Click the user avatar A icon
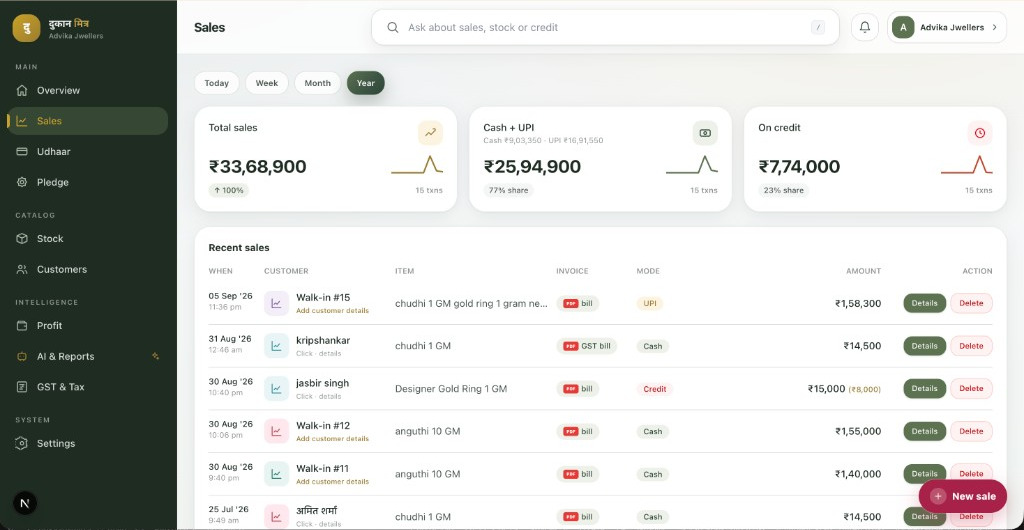Screen dimensions: 1024x530 point(903,27)
